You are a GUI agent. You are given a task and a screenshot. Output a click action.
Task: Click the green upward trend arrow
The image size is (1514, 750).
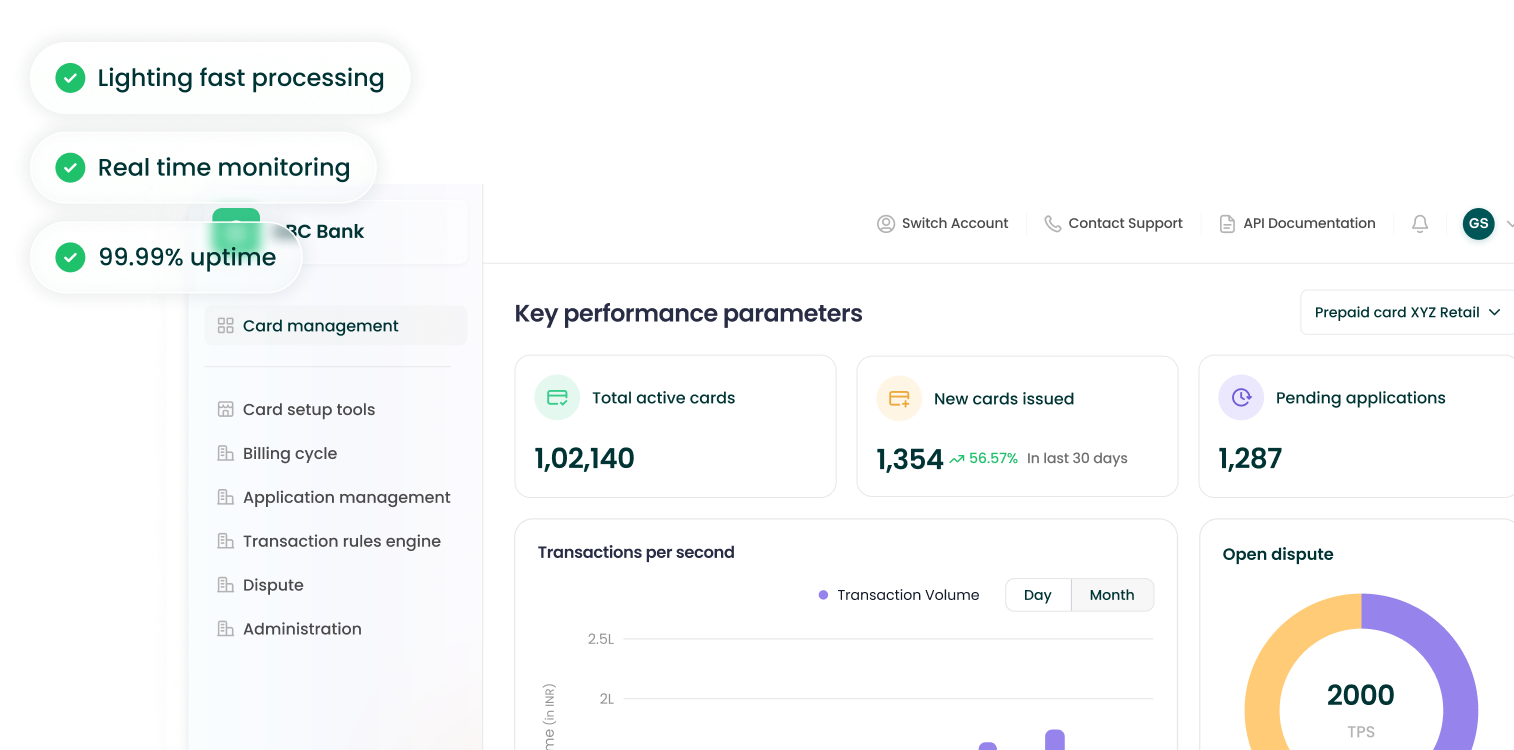(957, 459)
